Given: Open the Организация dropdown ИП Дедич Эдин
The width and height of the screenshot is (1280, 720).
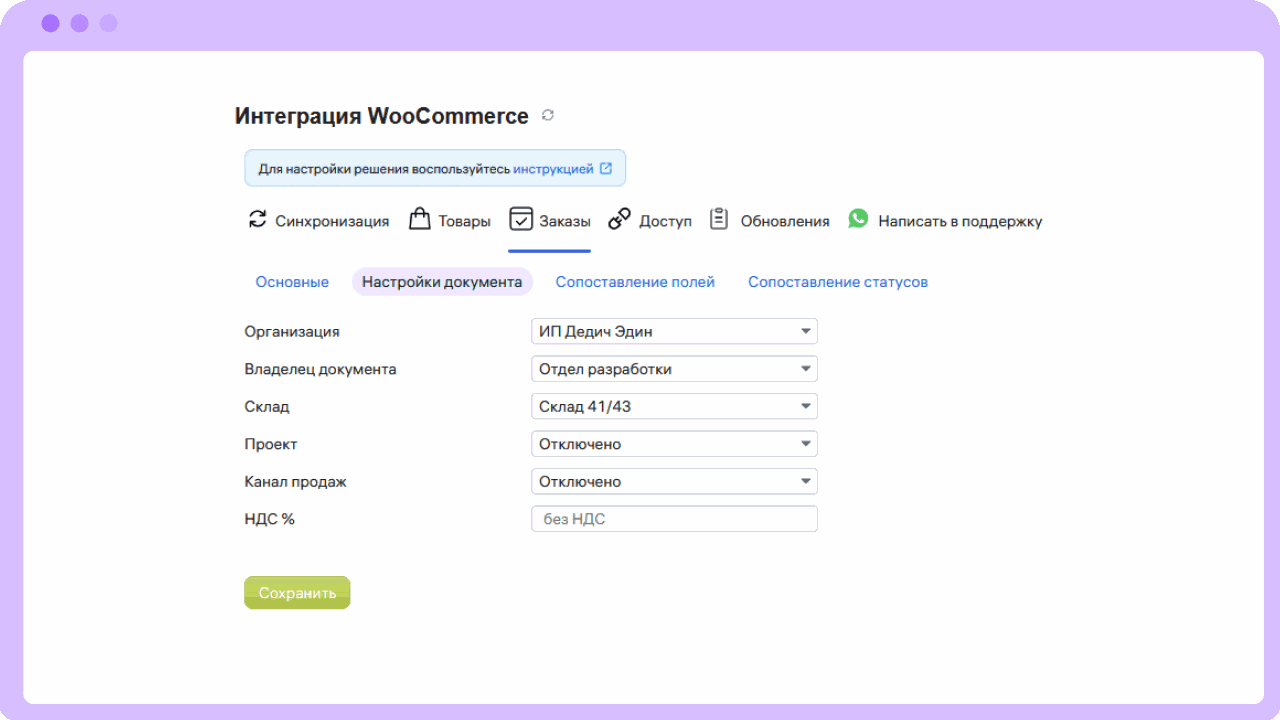Looking at the screenshot, I should click(x=674, y=331).
